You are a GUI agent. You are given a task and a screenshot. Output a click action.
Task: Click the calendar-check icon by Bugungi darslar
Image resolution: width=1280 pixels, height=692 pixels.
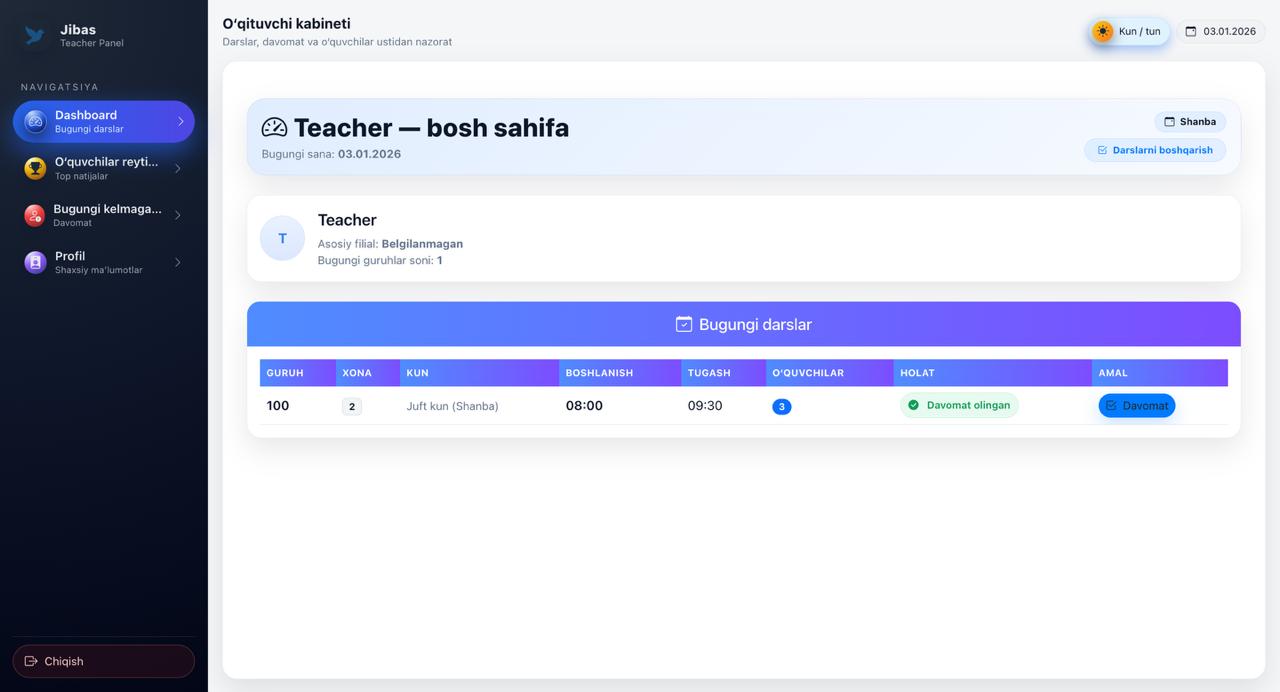pos(684,324)
